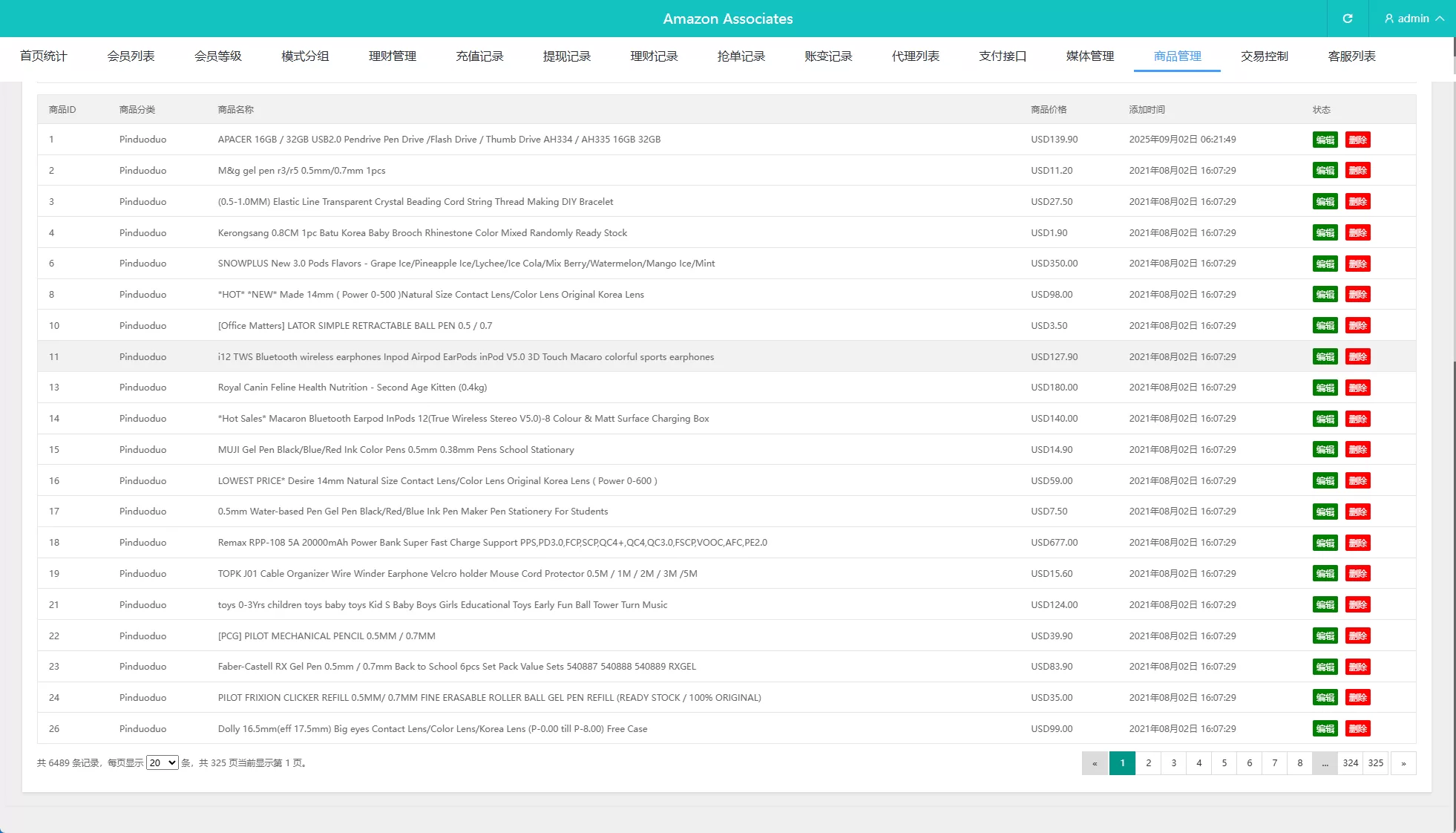Edit the Royal Canin Feline product row
Viewport: 1456px width, 833px height.
click(x=1325, y=388)
